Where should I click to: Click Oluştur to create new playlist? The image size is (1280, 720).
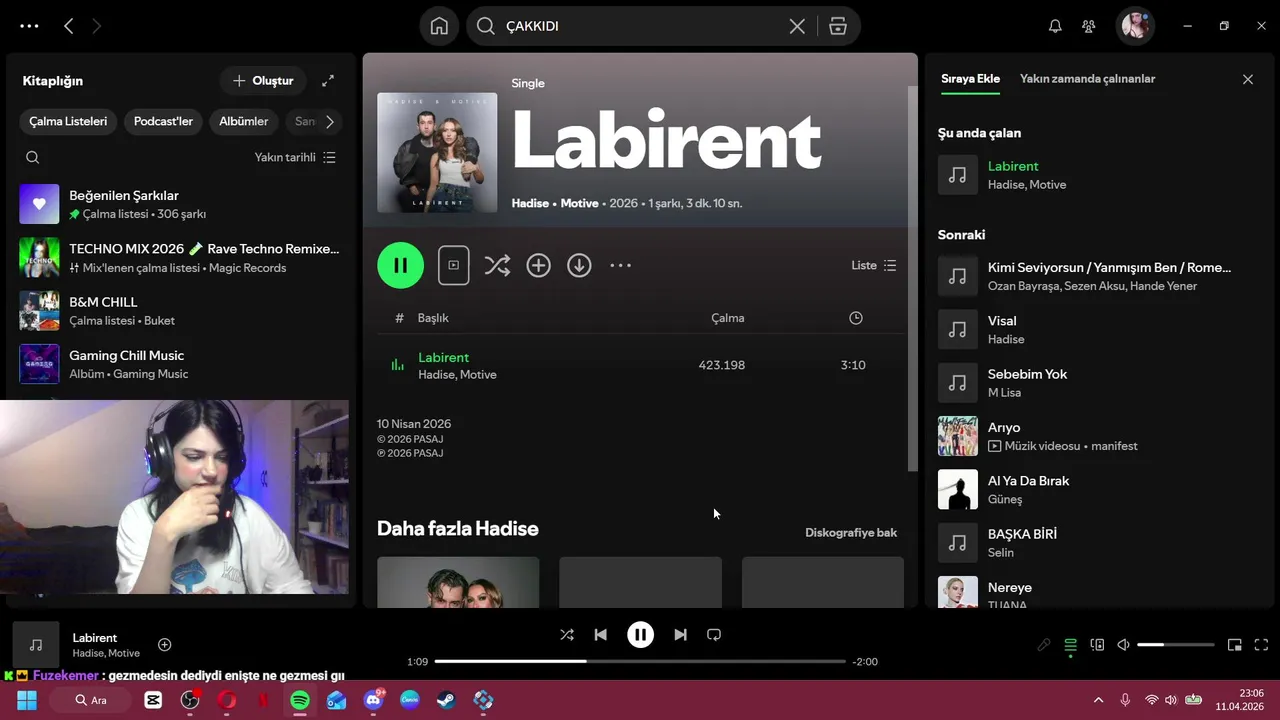pyautogui.click(x=263, y=80)
